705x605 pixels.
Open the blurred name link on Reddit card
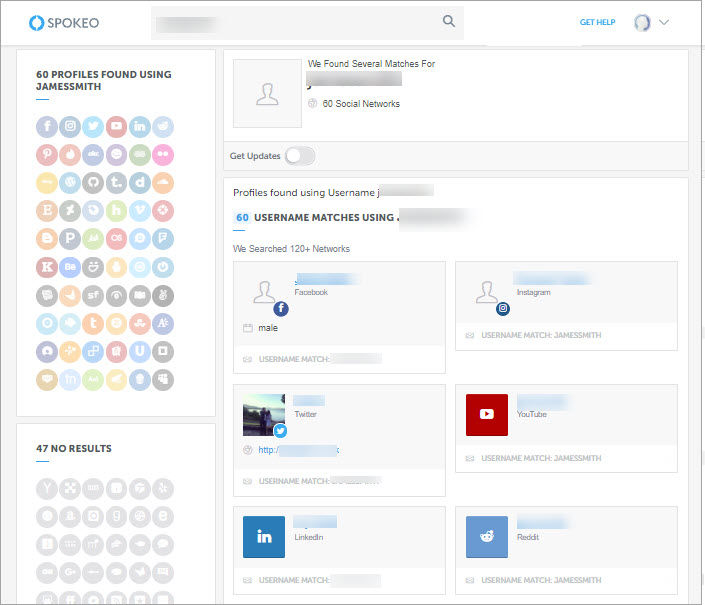coord(542,523)
